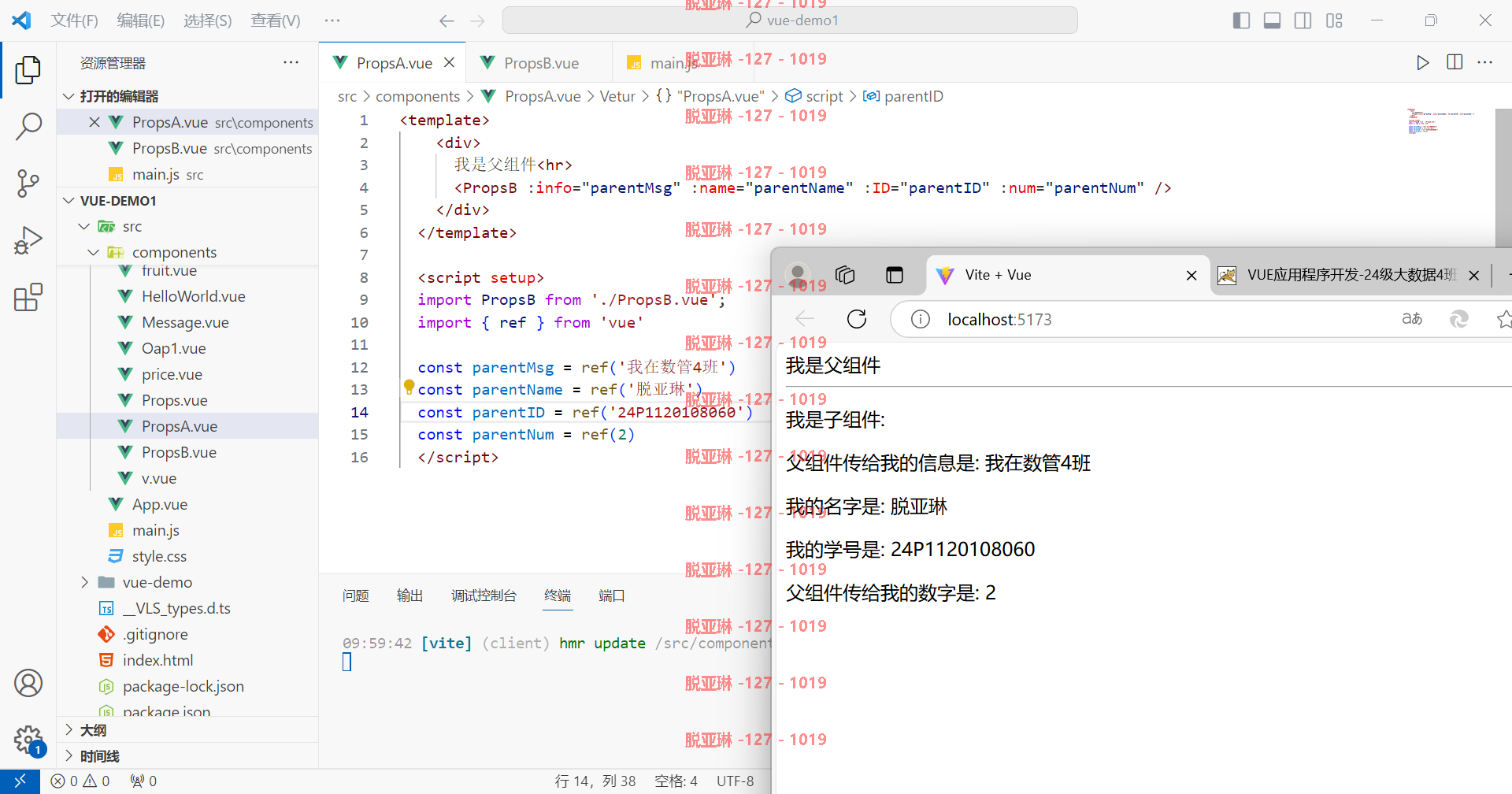Switch to the Problems panel tab
The image size is (1512, 794).
click(x=356, y=595)
